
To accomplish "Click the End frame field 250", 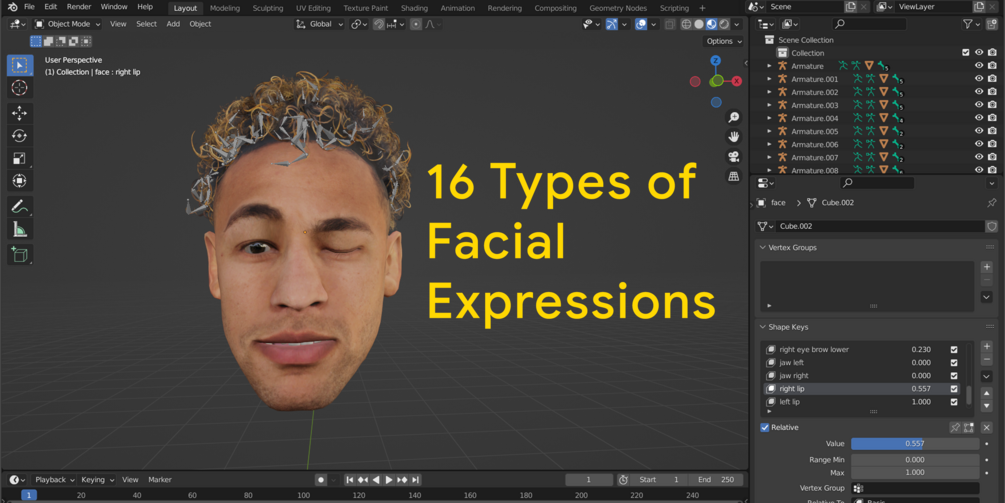I will pyautogui.click(x=716, y=480).
